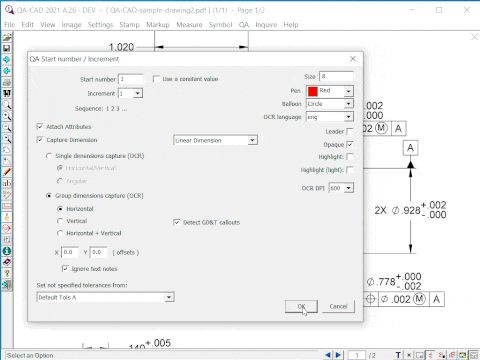The image size is (480, 360).
Task: Enable the Highlight (light) checkbox
Action: coord(350,170)
